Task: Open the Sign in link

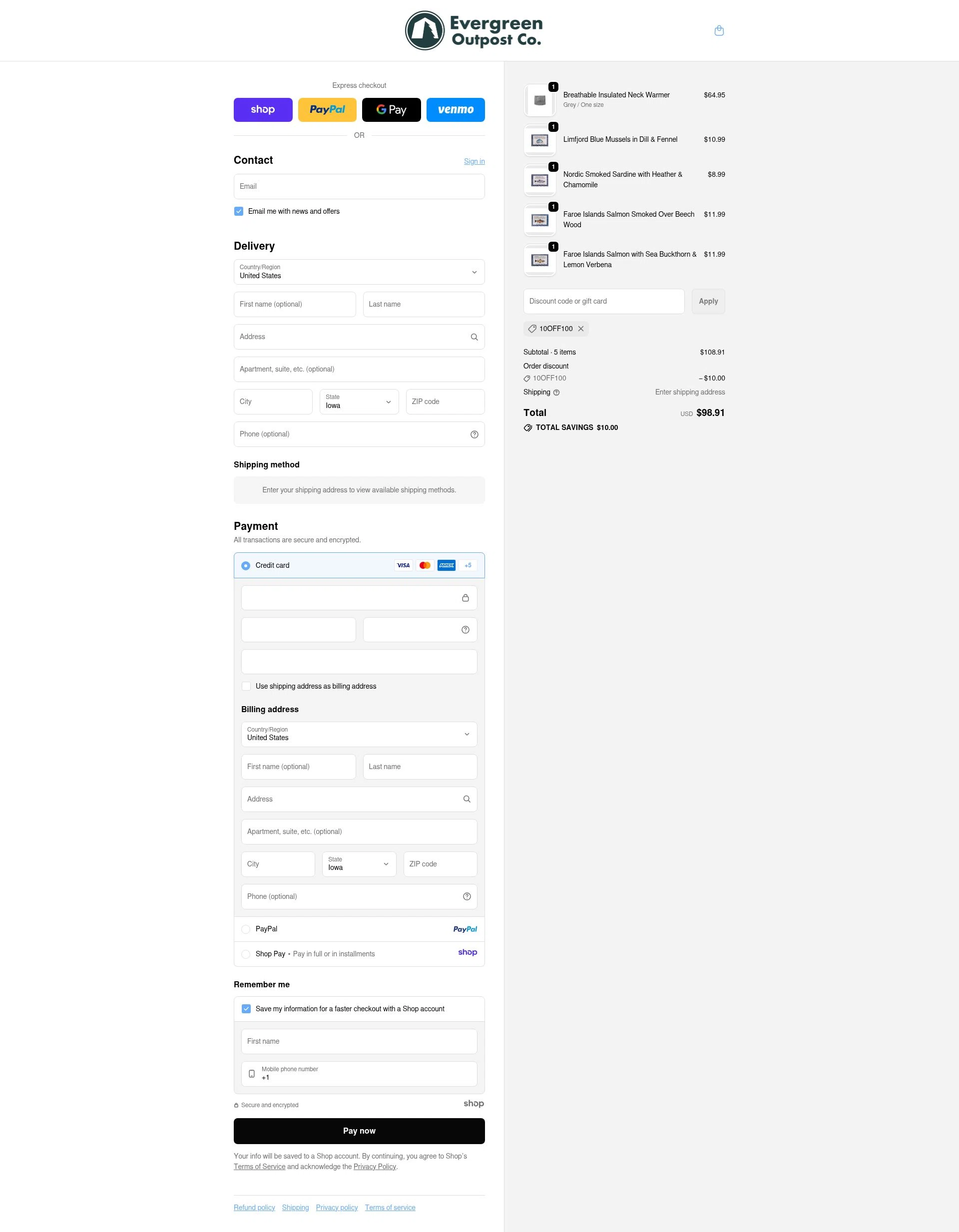Action: click(x=474, y=161)
